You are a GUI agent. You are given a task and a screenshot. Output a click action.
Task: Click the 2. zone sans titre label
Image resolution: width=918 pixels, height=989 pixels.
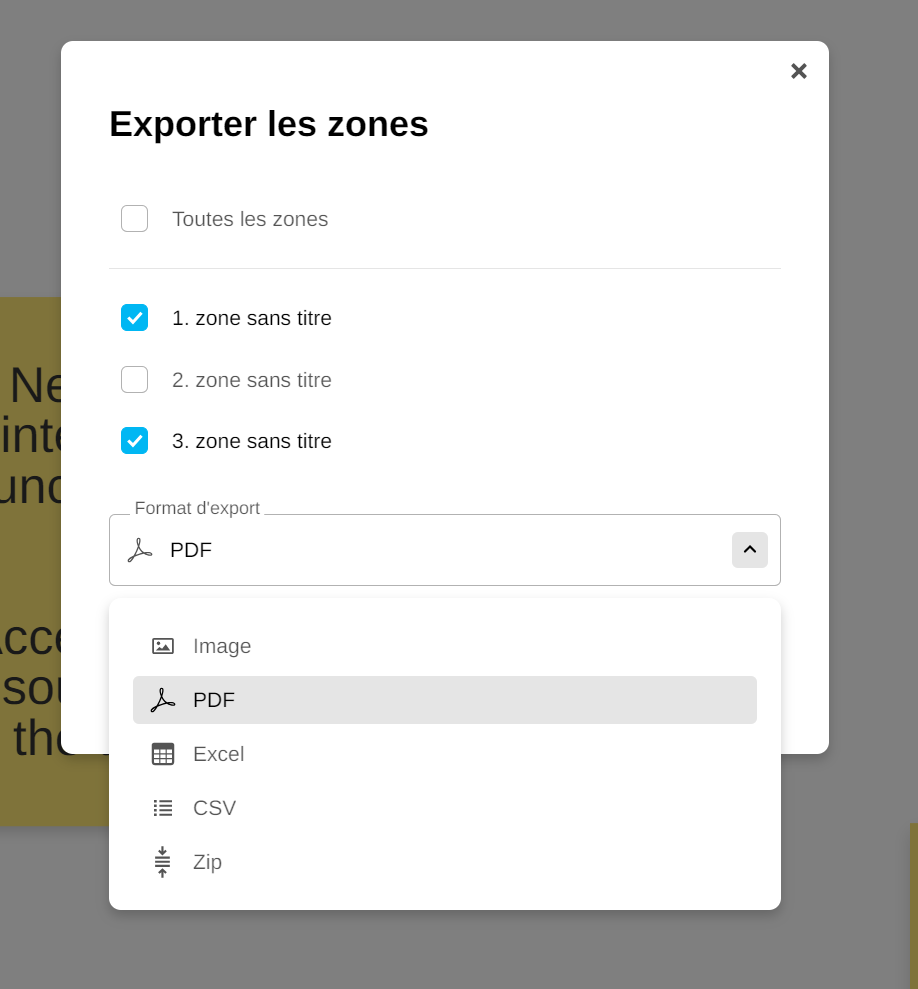[x=252, y=380]
